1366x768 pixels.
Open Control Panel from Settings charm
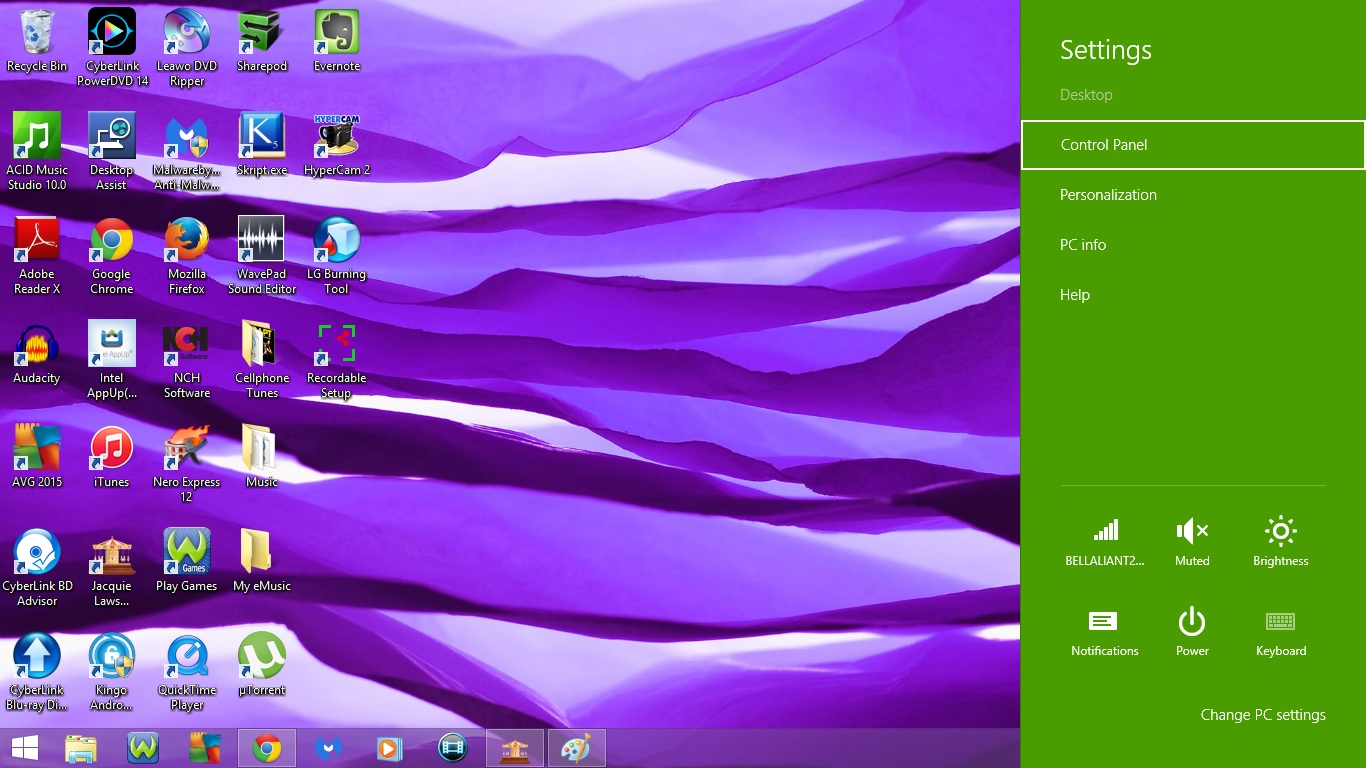coord(1193,145)
